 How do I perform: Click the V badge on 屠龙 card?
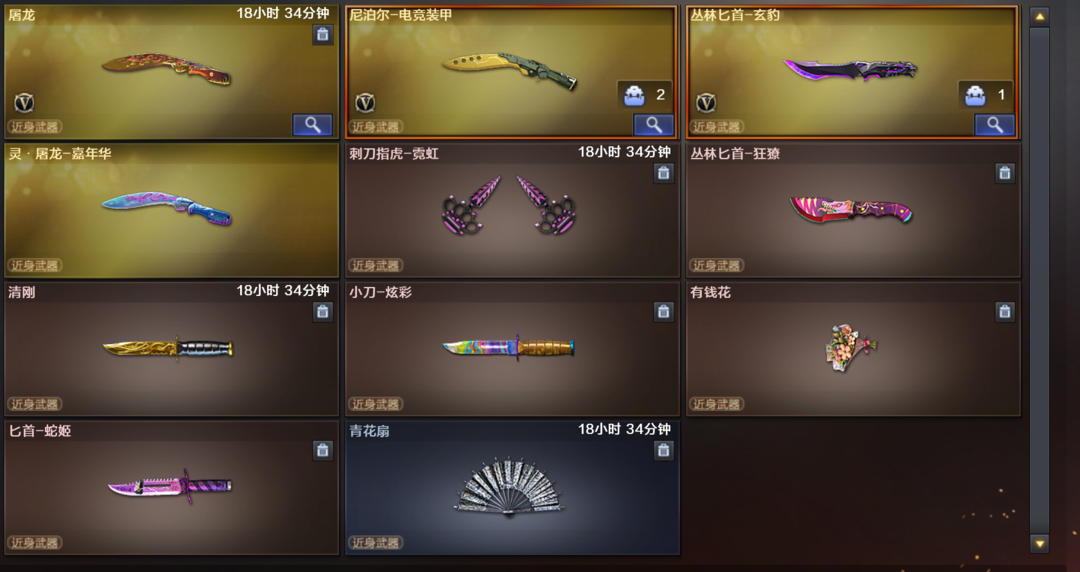(x=24, y=103)
